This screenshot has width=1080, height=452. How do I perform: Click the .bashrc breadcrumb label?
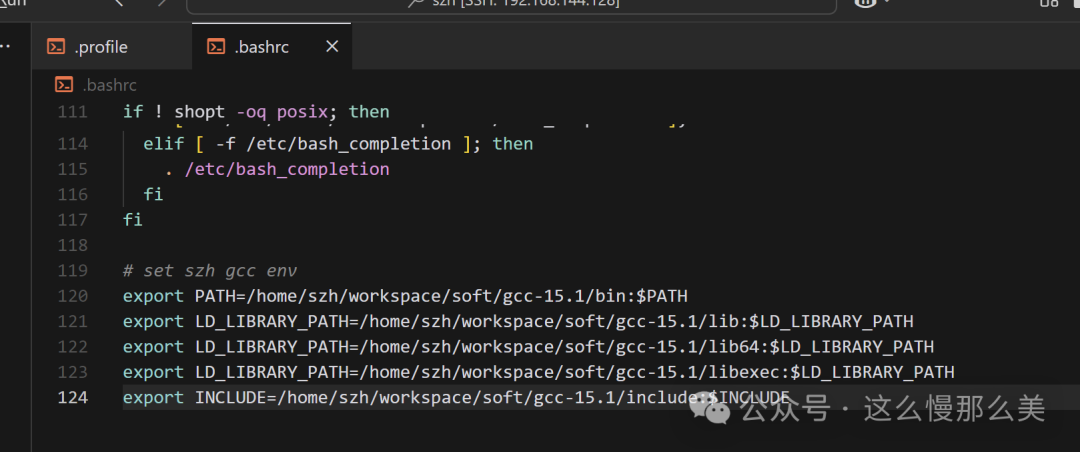coord(110,85)
